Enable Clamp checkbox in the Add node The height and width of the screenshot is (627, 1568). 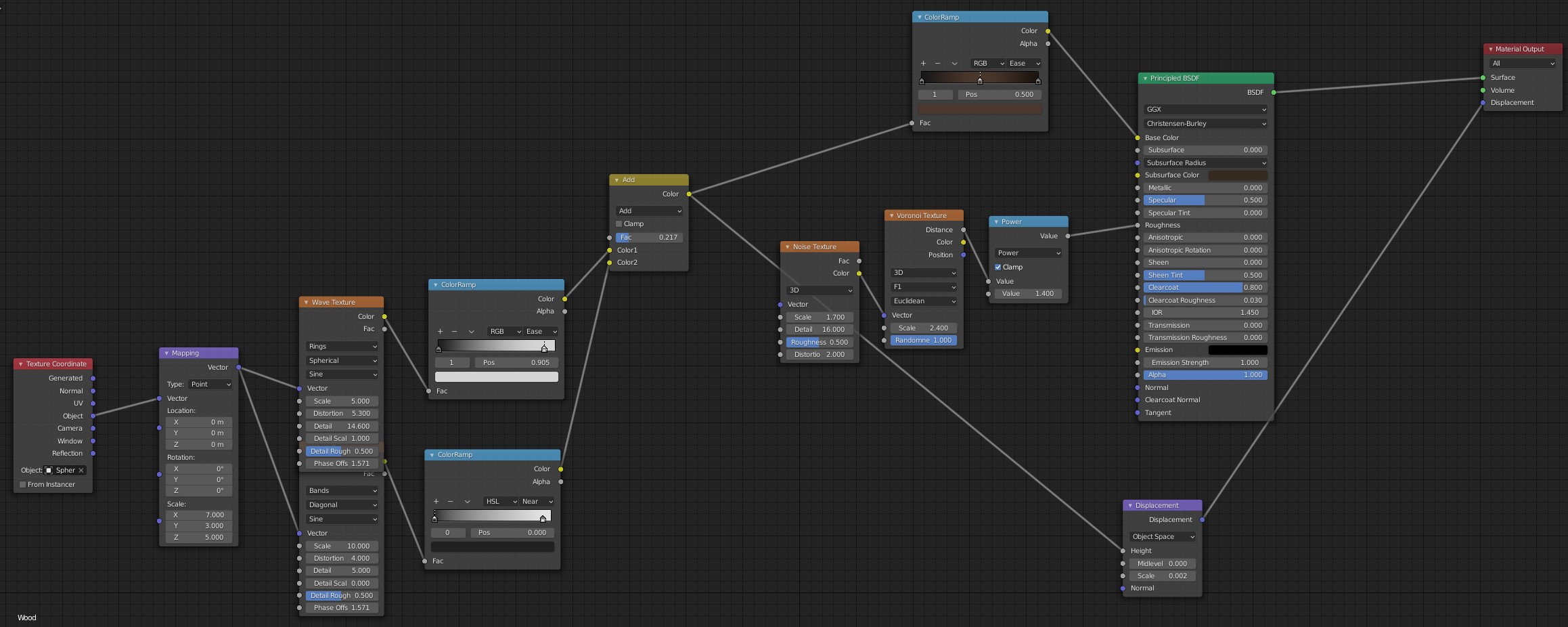click(x=619, y=223)
